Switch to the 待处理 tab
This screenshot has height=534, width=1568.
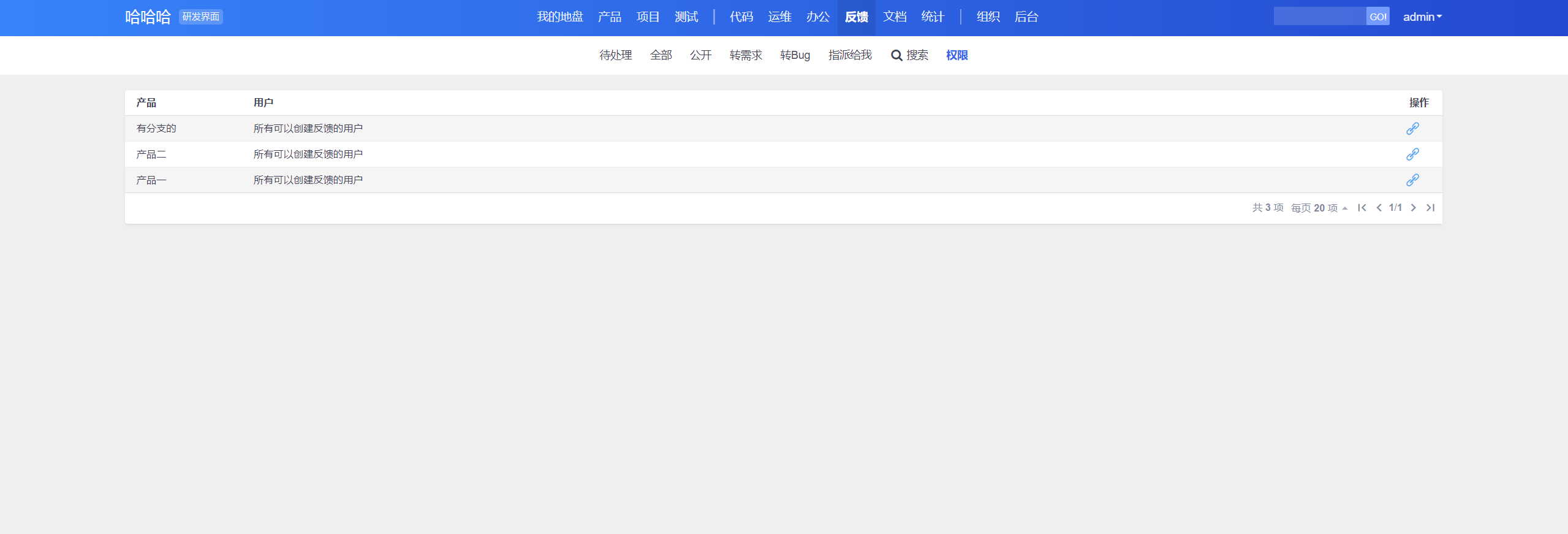click(616, 55)
